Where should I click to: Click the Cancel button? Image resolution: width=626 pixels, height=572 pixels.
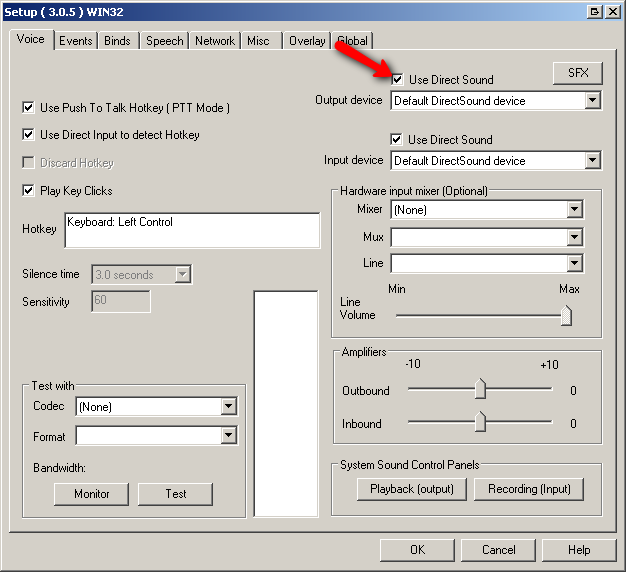point(498,550)
